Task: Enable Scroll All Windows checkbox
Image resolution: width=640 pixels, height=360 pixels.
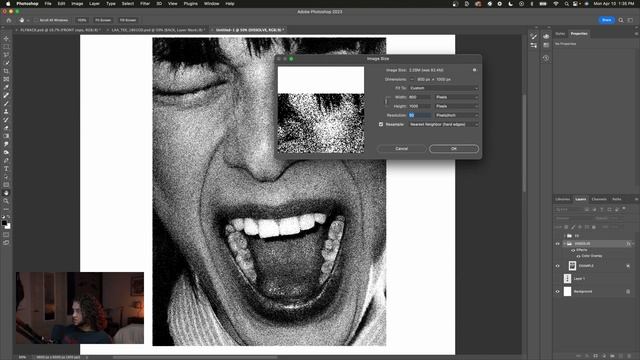Action: [36, 20]
